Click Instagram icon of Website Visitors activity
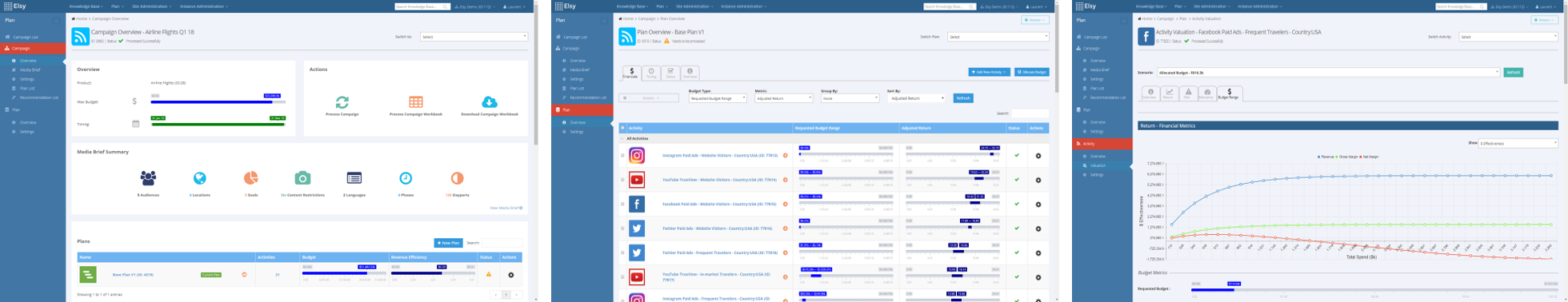Viewport: 1568px width, 302px height. click(637, 156)
